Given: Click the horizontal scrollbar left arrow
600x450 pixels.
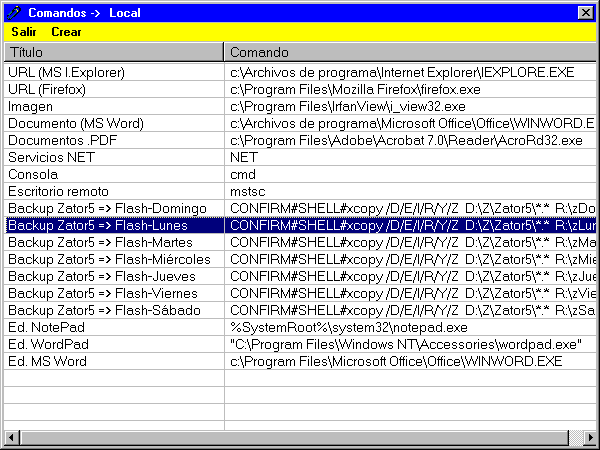Looking at the screenshot, I should [11, 438].
